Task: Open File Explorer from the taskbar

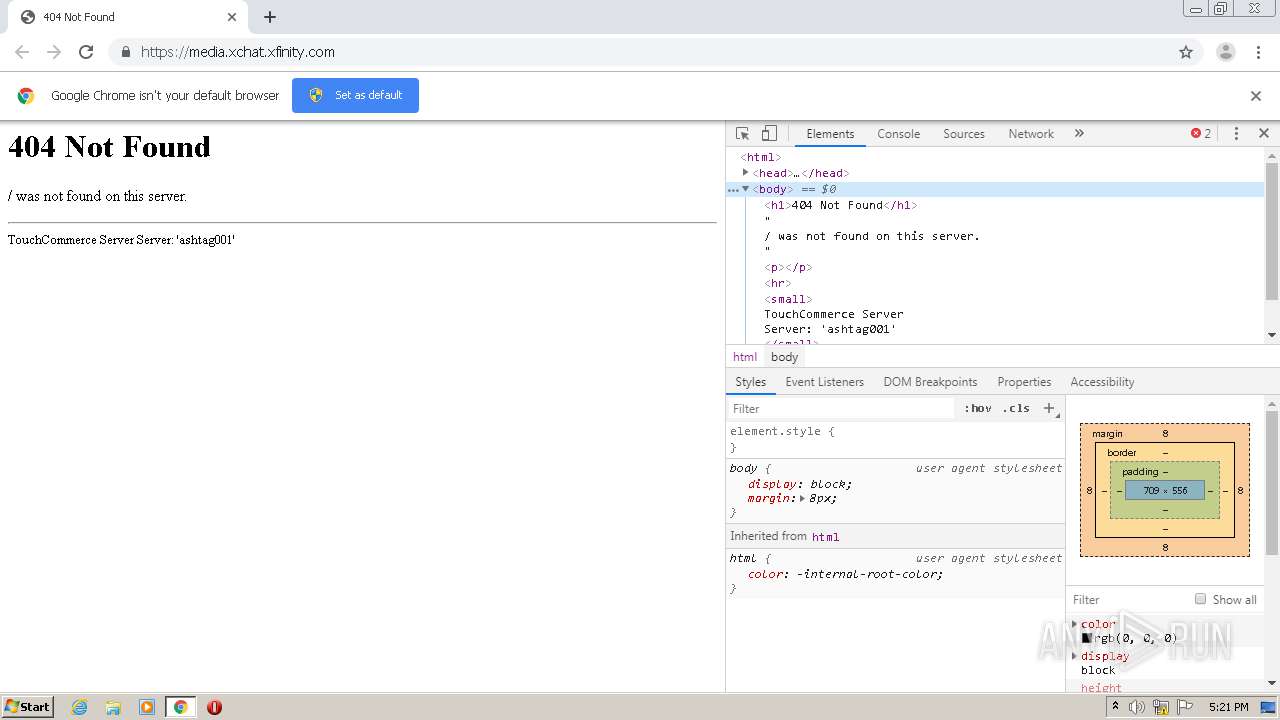Action: tap(113, 707)
